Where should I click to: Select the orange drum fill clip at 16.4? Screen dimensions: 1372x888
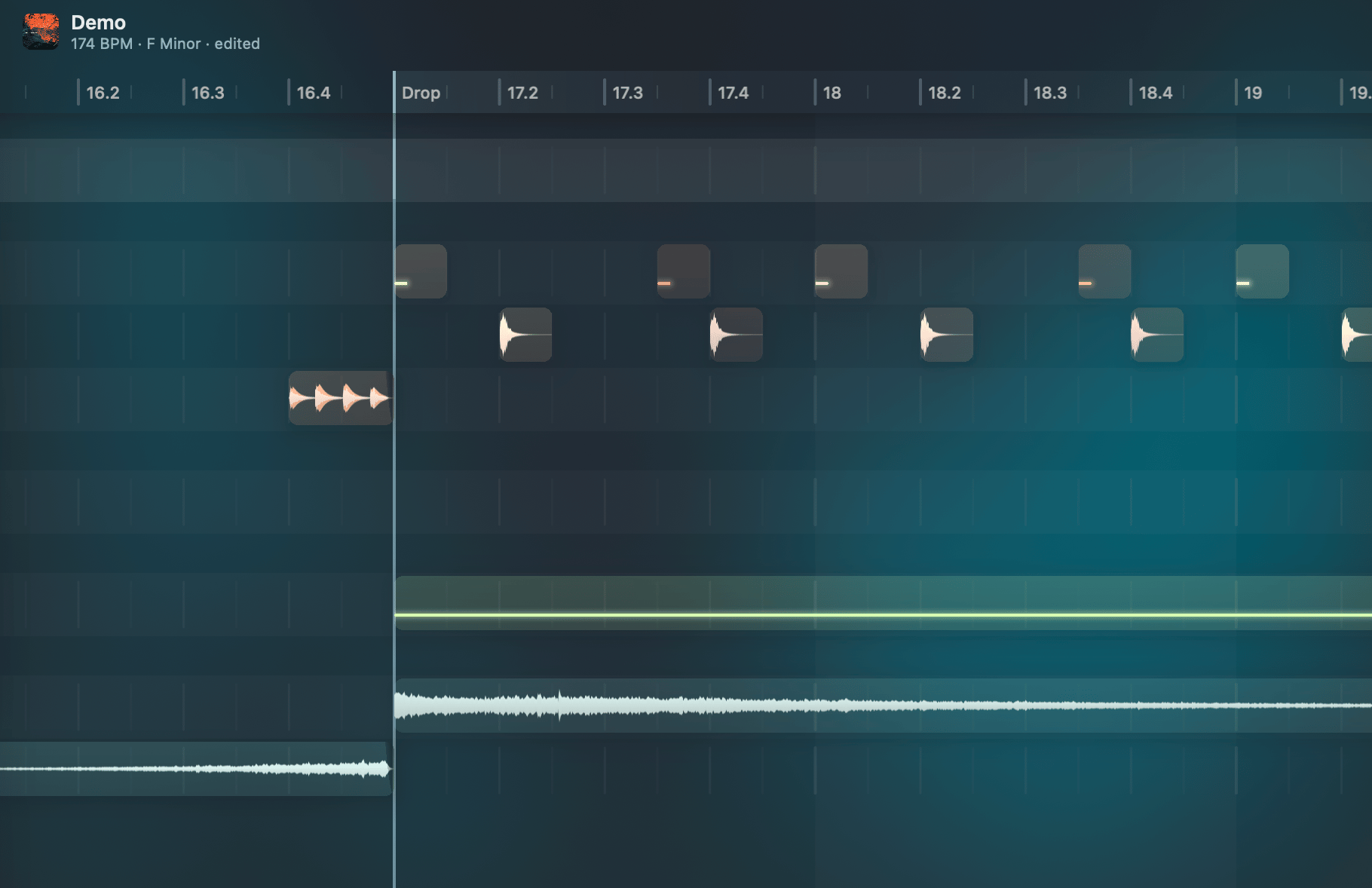[341, 398]
